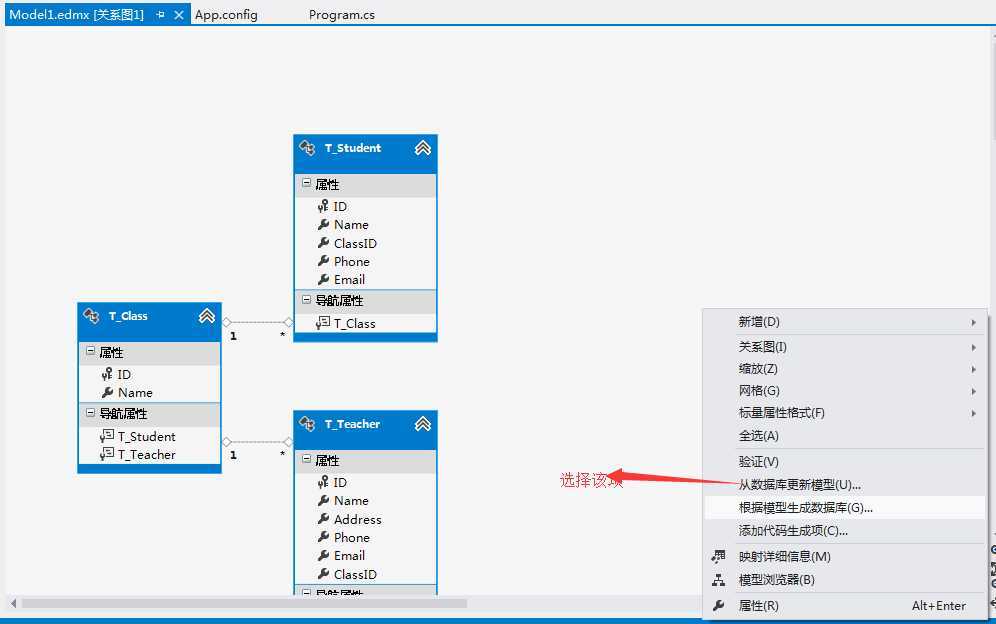Open 网格(G) submenu

point(845,391)
